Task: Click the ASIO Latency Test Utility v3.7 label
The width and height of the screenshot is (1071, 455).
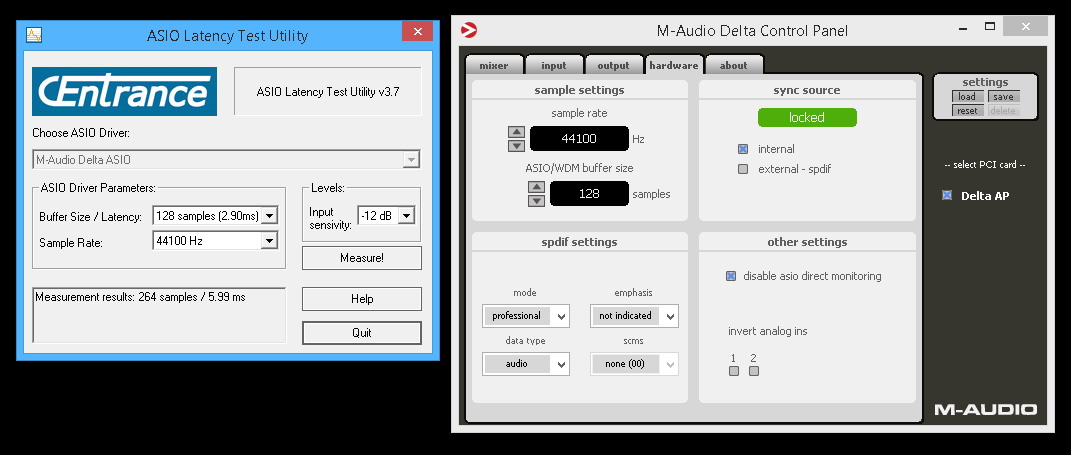Action: 328,92
